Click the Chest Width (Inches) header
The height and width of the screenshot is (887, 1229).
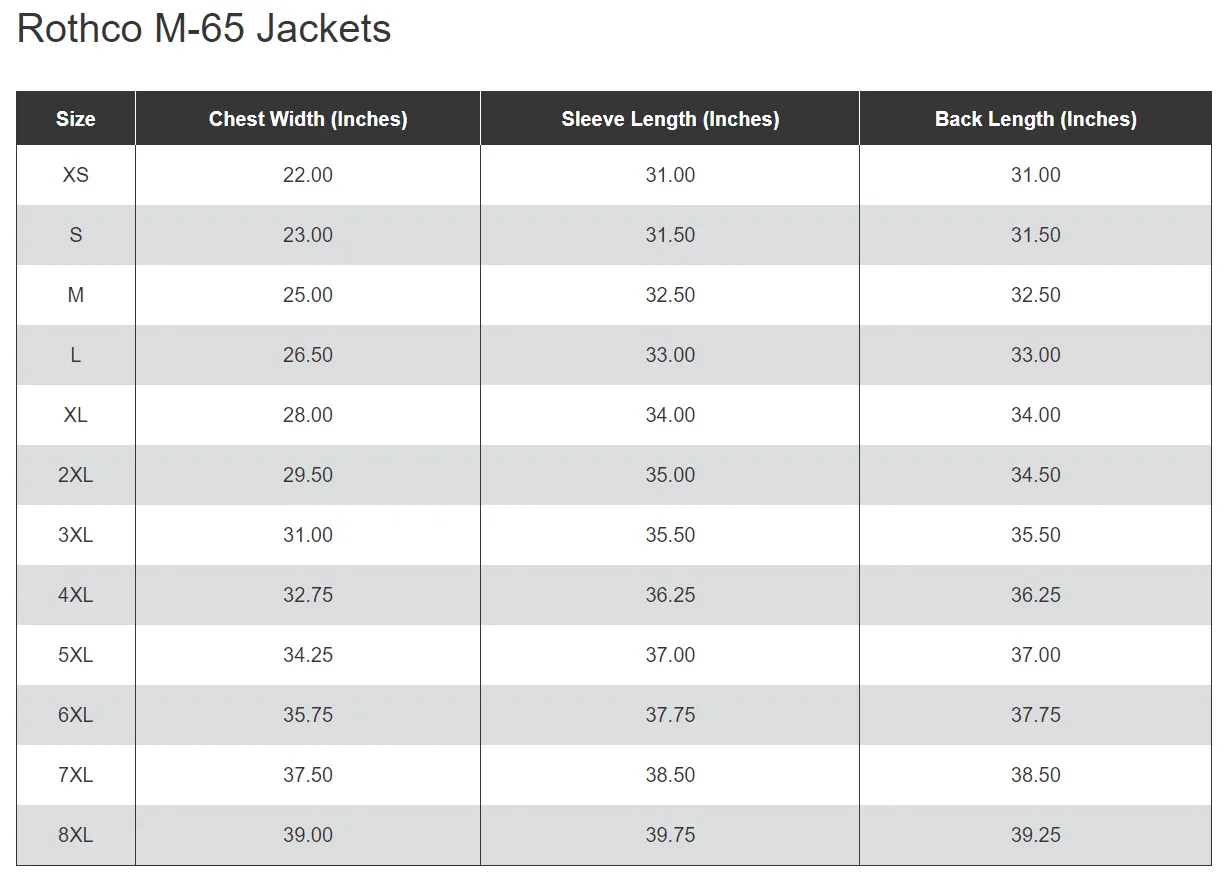pos(308,119)
